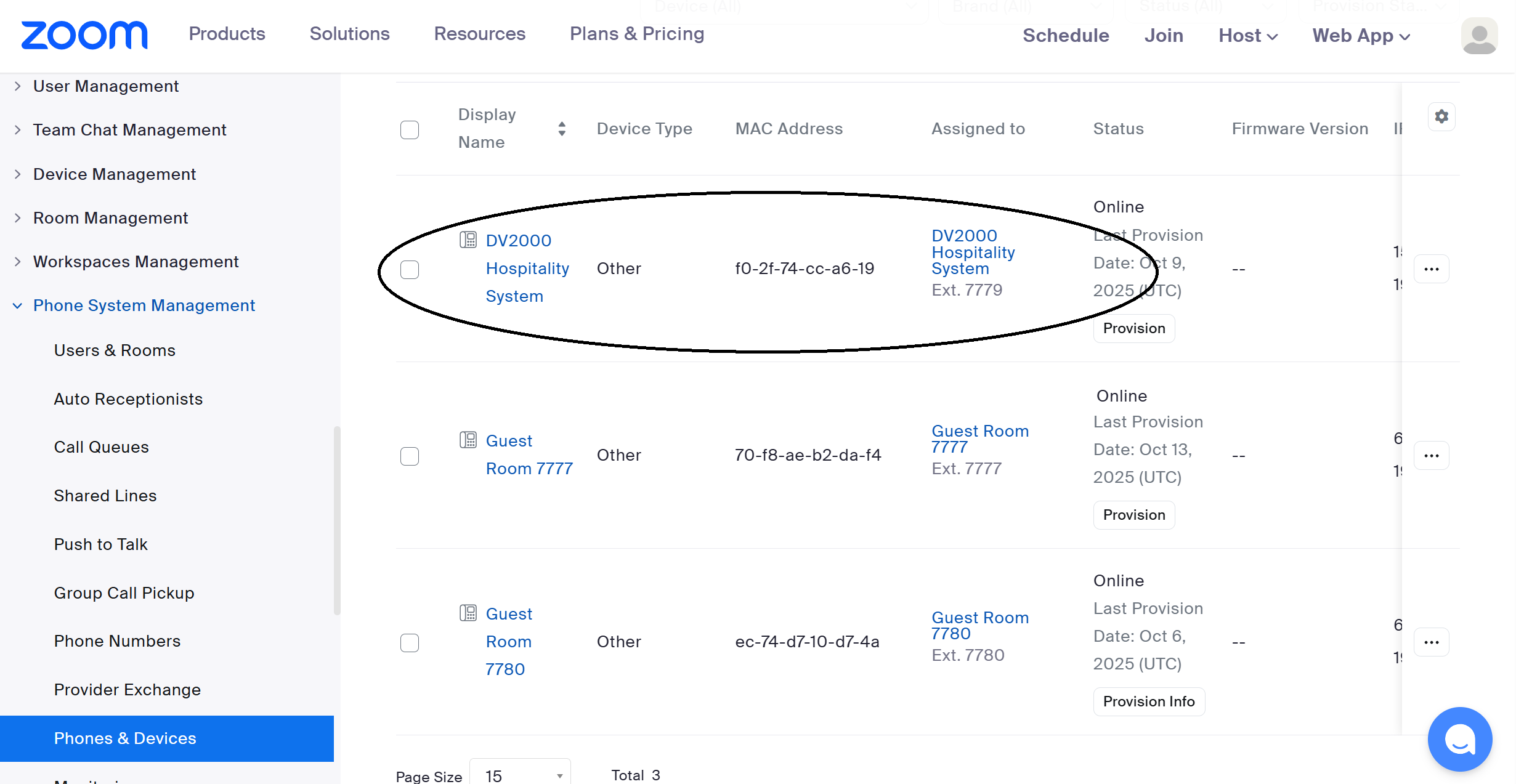
Task: Open more options for Guest Room 7777
Action: (x=1431, y=456)
